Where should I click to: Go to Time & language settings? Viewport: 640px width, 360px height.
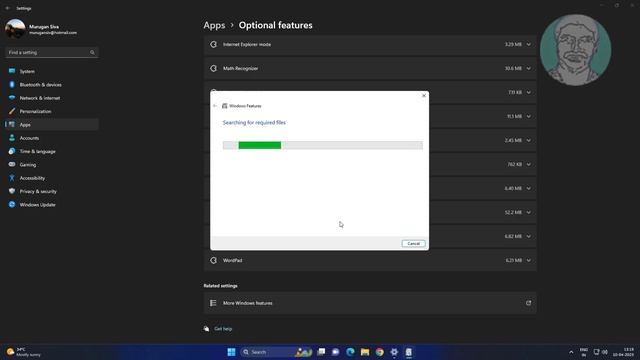point(51,151)
